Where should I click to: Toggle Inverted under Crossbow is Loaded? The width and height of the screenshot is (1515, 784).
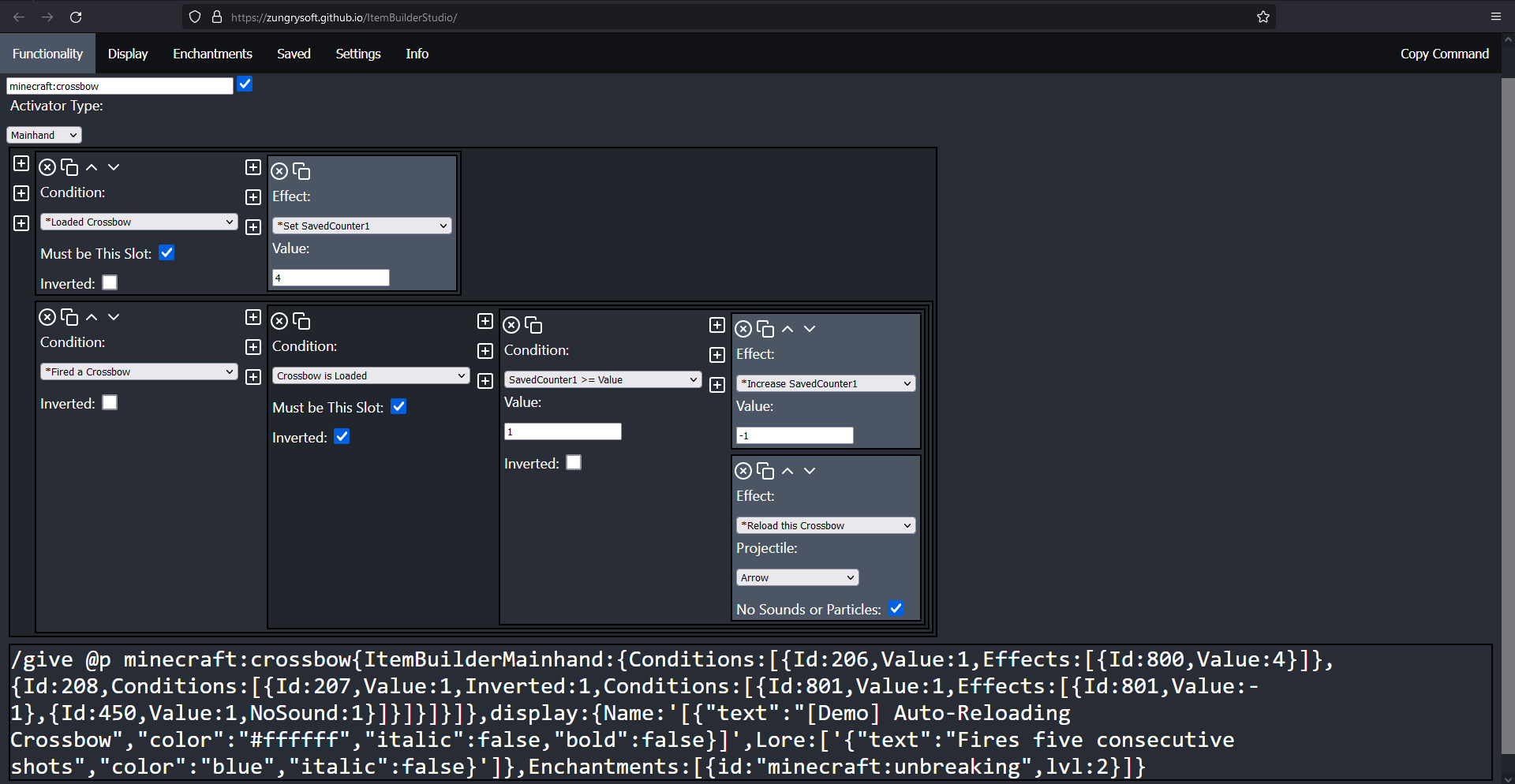click(x=342, y=437)
